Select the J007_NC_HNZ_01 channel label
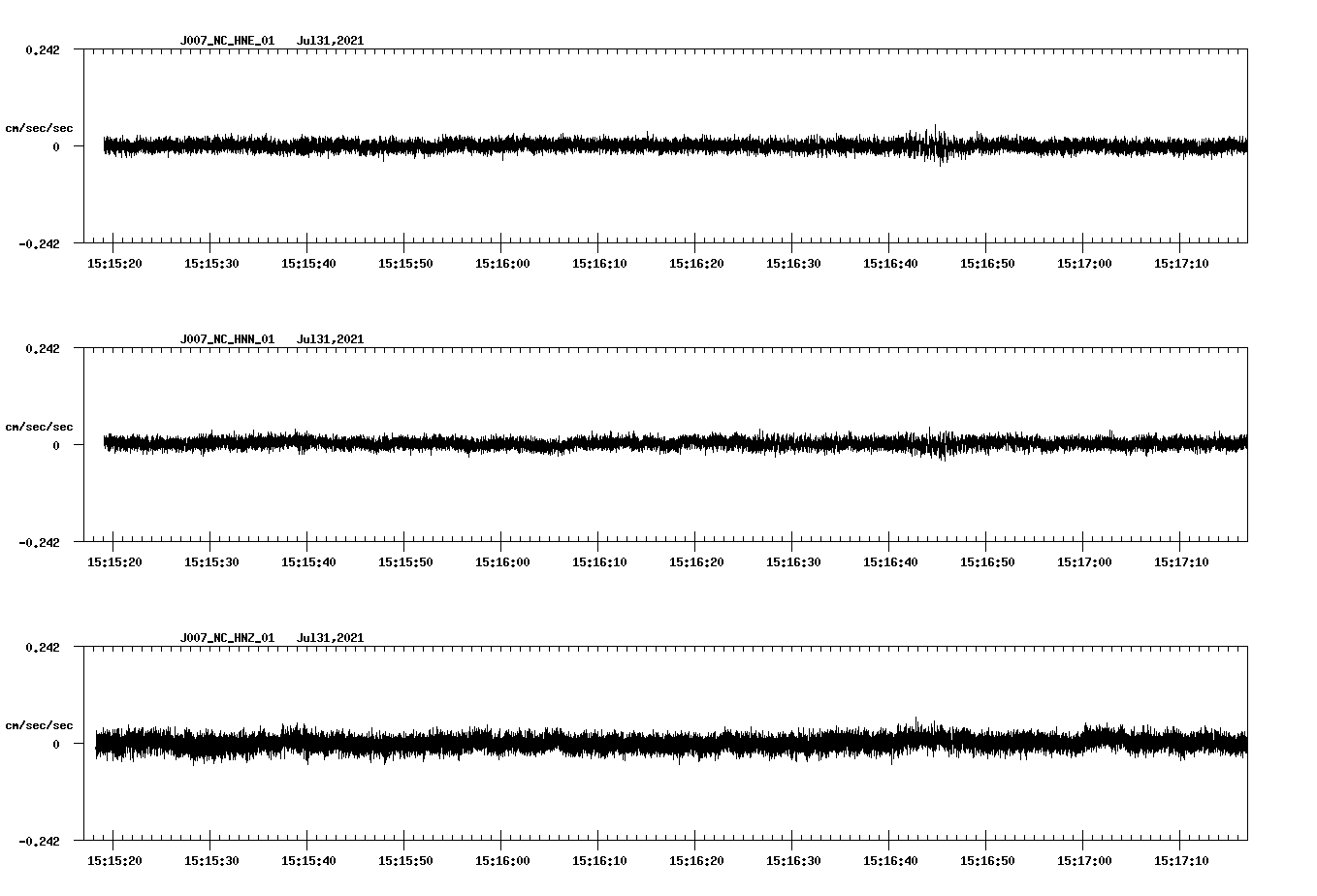 [x=226, y=637]
